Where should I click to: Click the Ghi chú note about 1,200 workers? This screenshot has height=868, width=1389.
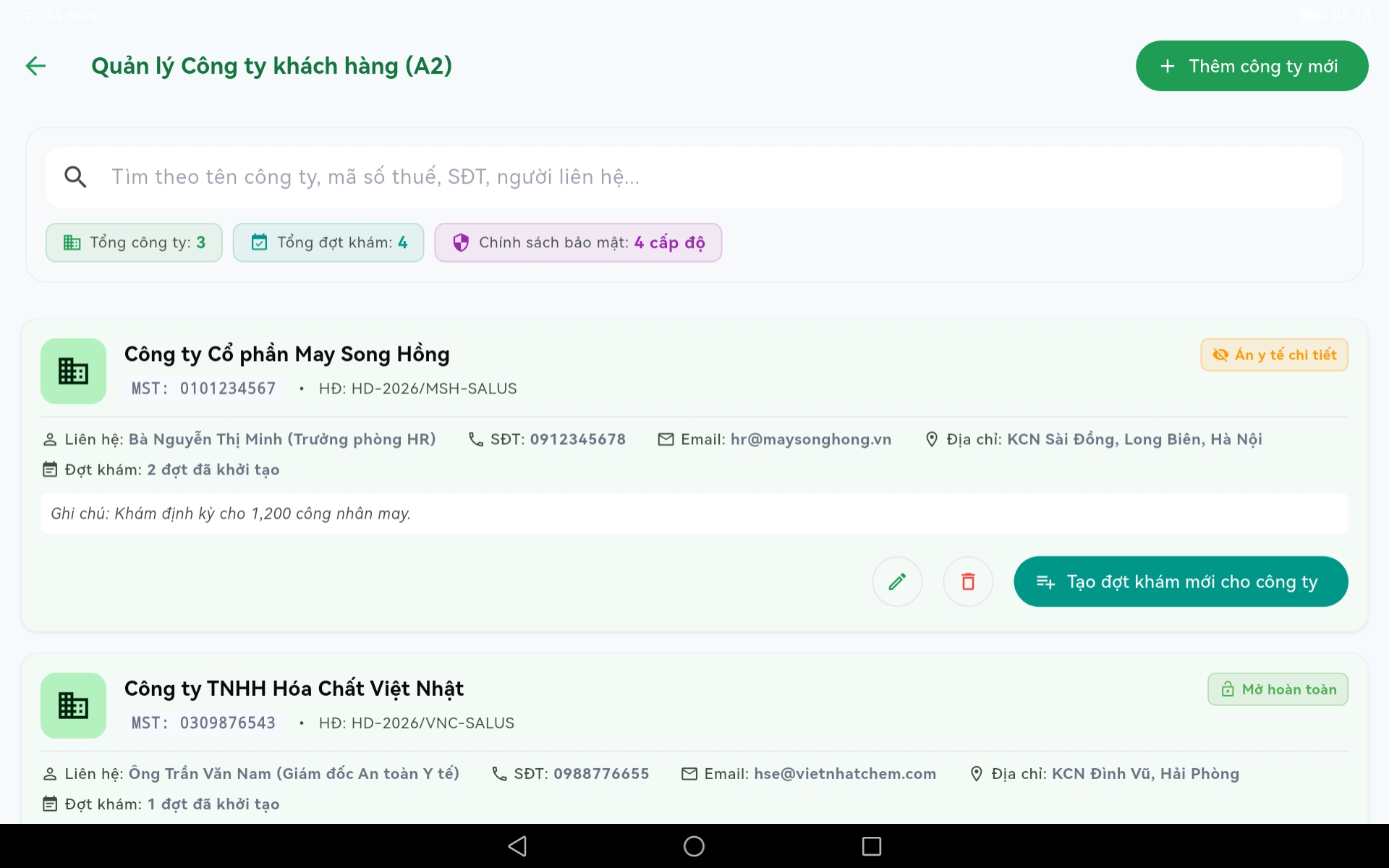pyautogui.click(x=694, y=514)
